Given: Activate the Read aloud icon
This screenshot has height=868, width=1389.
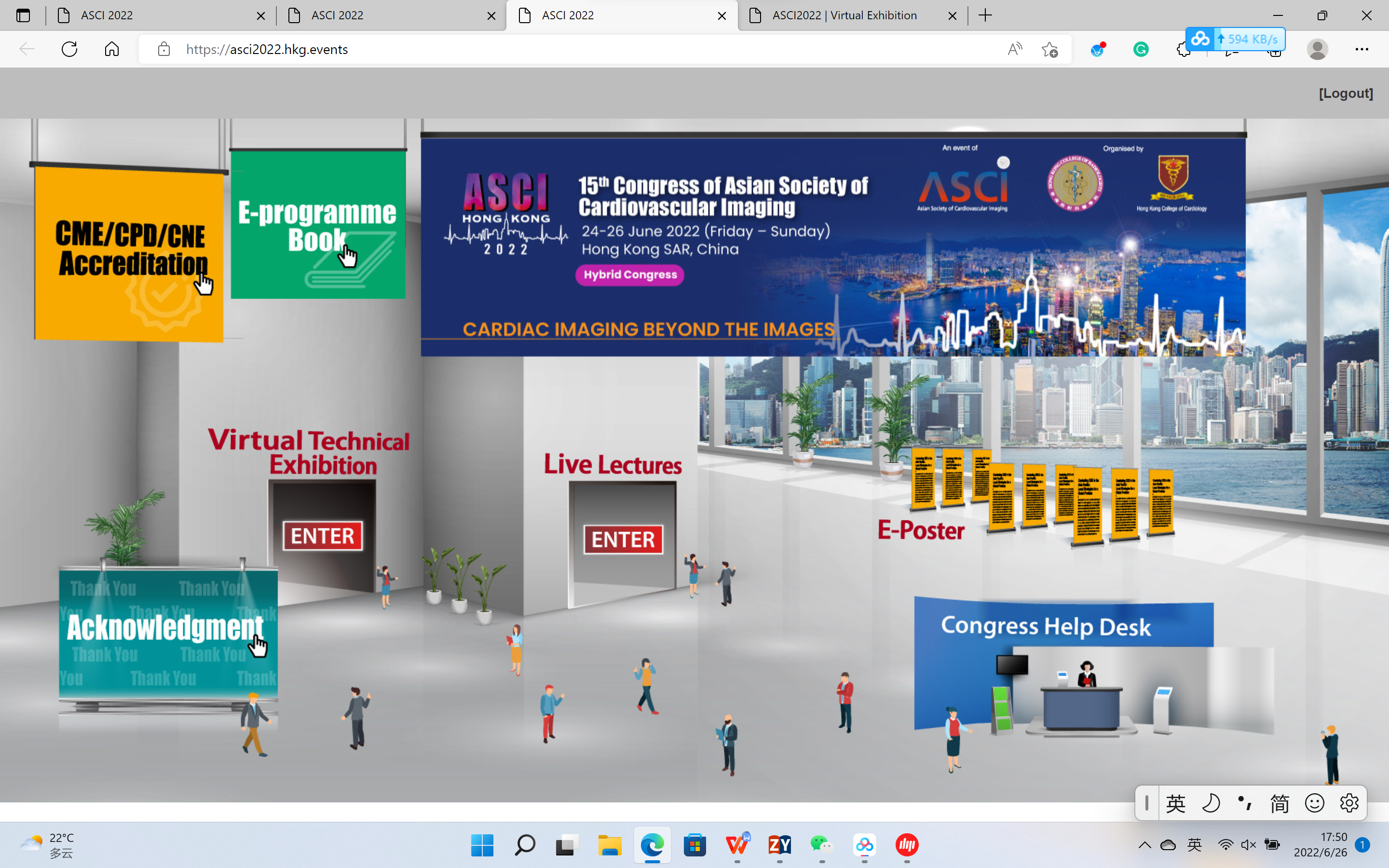Looking at the screenshot, I should [1015, 49].
